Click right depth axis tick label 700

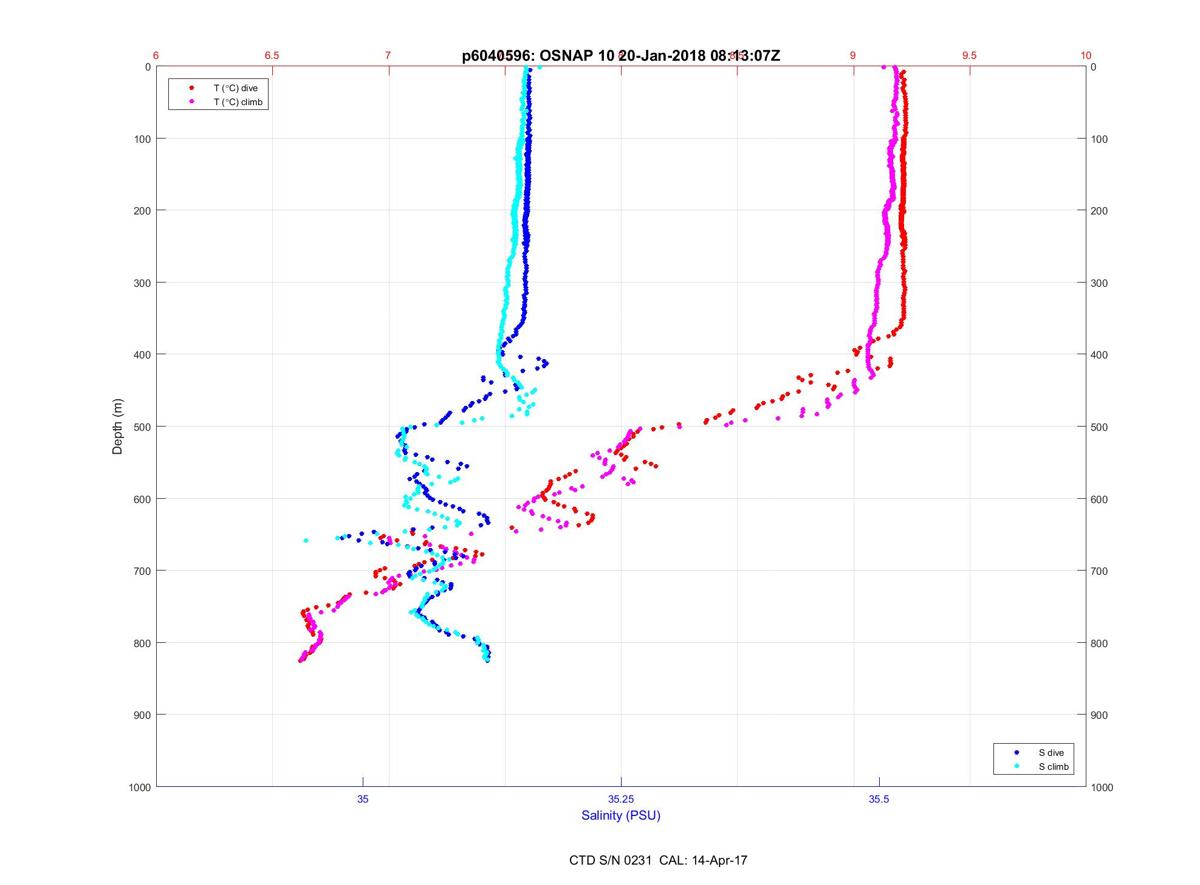(1100, 571)
